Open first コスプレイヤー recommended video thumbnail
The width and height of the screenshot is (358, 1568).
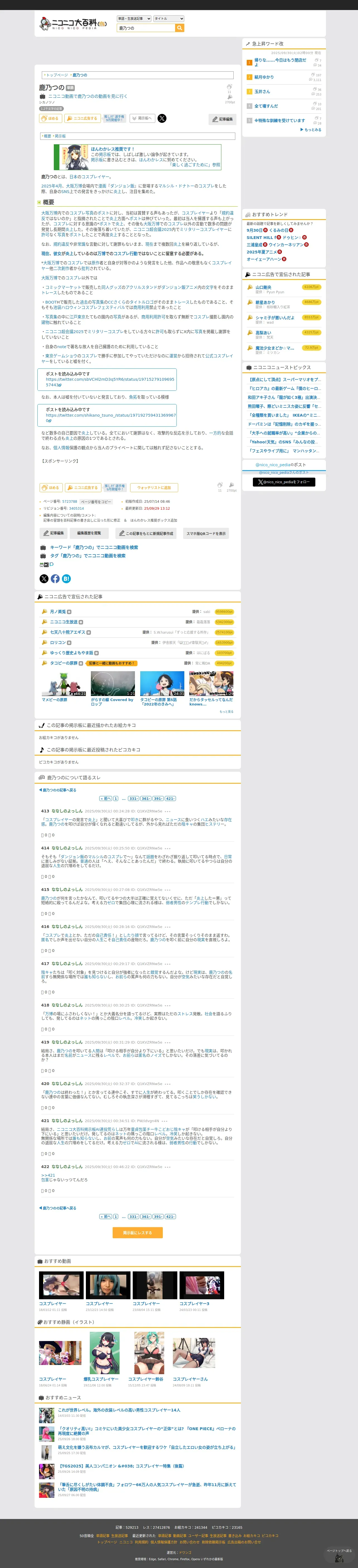point(61,1286)
